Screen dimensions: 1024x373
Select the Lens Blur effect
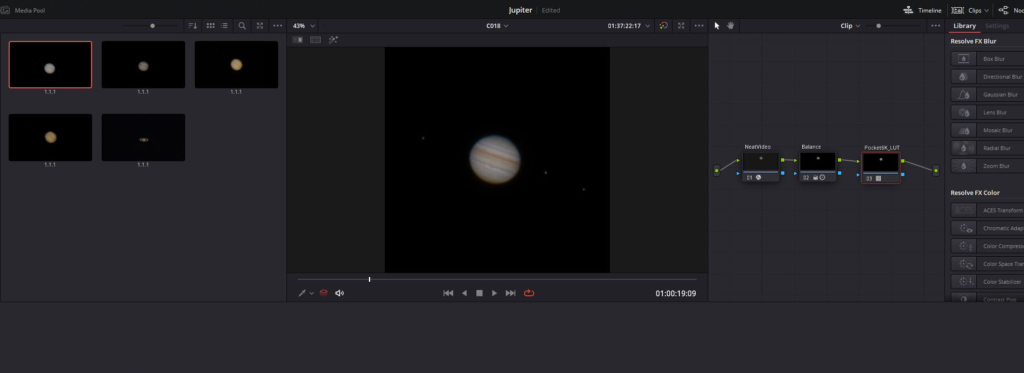coord(987,112)
